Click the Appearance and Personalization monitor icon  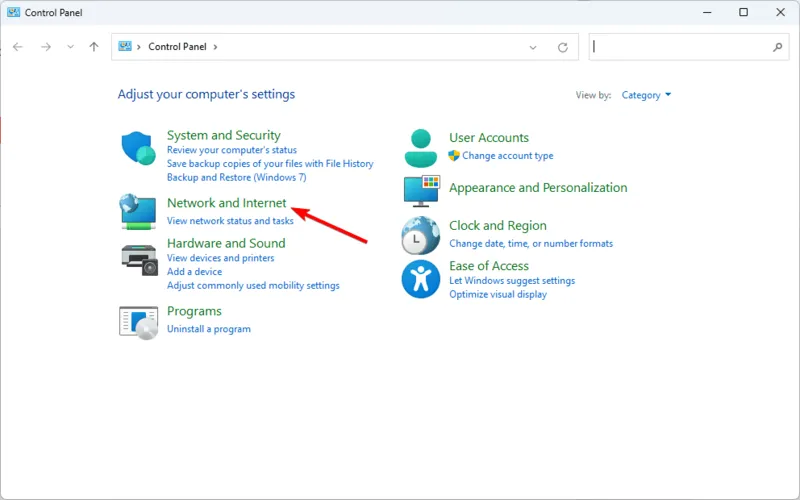pos(420,189)
